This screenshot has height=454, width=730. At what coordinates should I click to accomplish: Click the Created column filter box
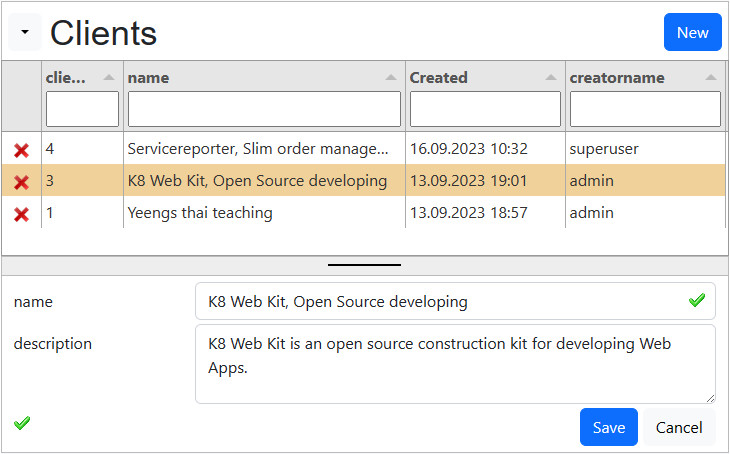[485, 109]
